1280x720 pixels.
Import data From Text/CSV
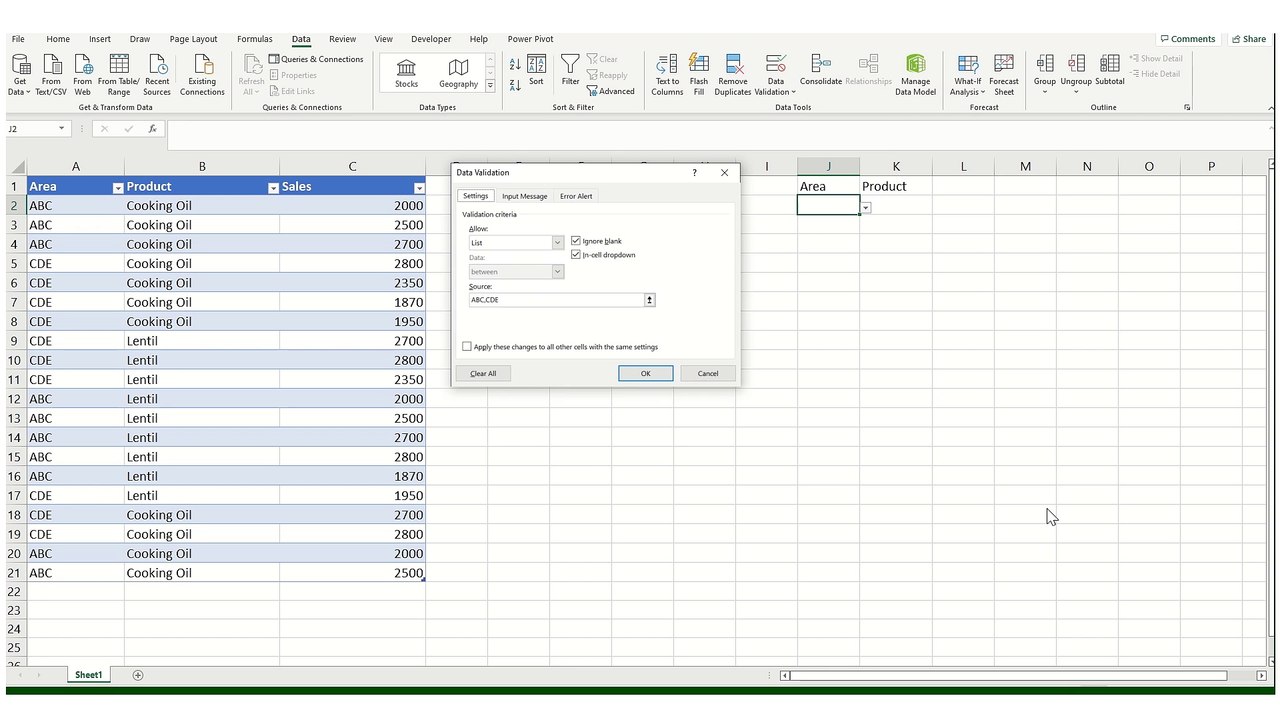click(x=51, y=75)
